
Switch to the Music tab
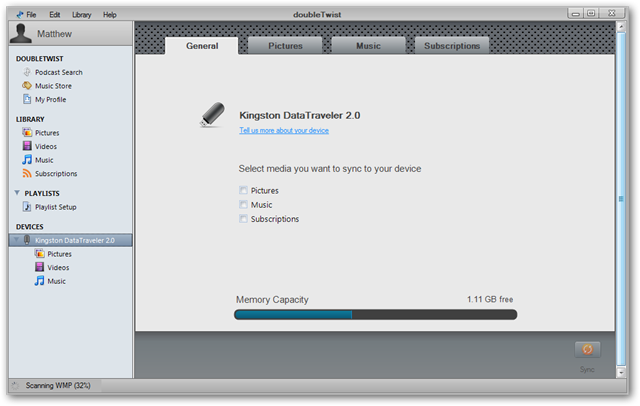369,46
